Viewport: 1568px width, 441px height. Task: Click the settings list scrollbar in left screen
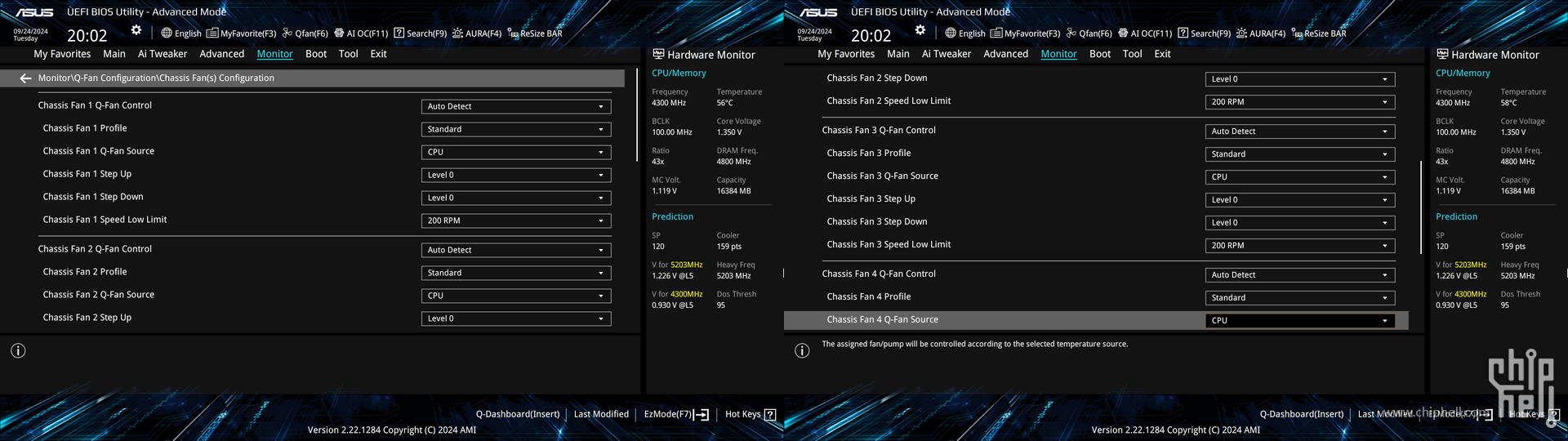tap(637, 115)
